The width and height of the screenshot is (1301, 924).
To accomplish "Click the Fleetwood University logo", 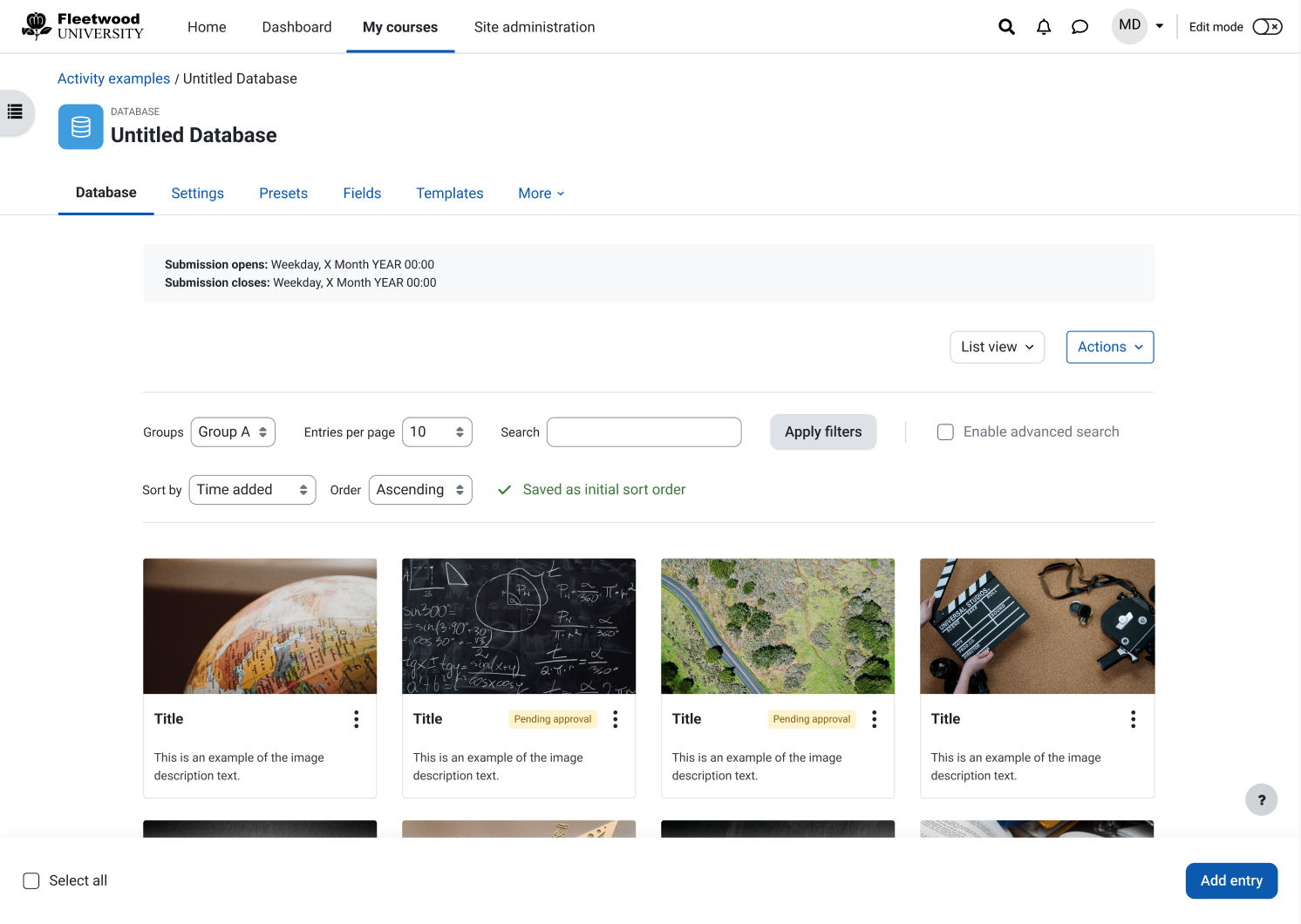I will pyautogui.click(x=83, y=26).
